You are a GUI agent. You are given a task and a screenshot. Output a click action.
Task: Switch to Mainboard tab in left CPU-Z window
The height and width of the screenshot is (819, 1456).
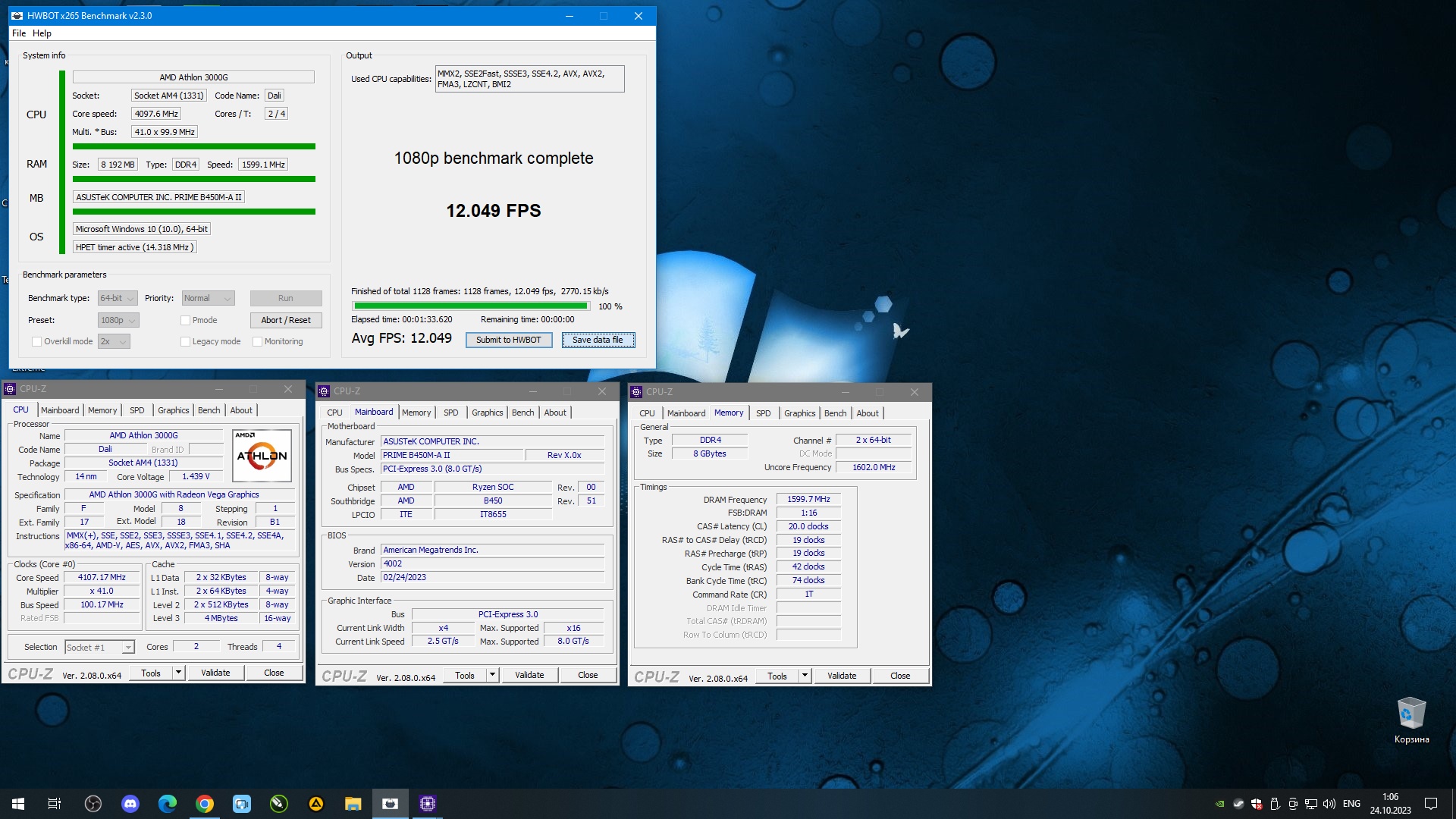60,410
